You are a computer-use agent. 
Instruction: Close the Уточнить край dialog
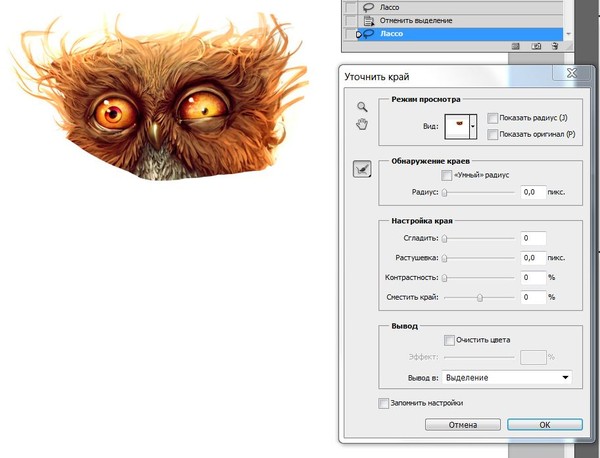click(x=572, y=73)
